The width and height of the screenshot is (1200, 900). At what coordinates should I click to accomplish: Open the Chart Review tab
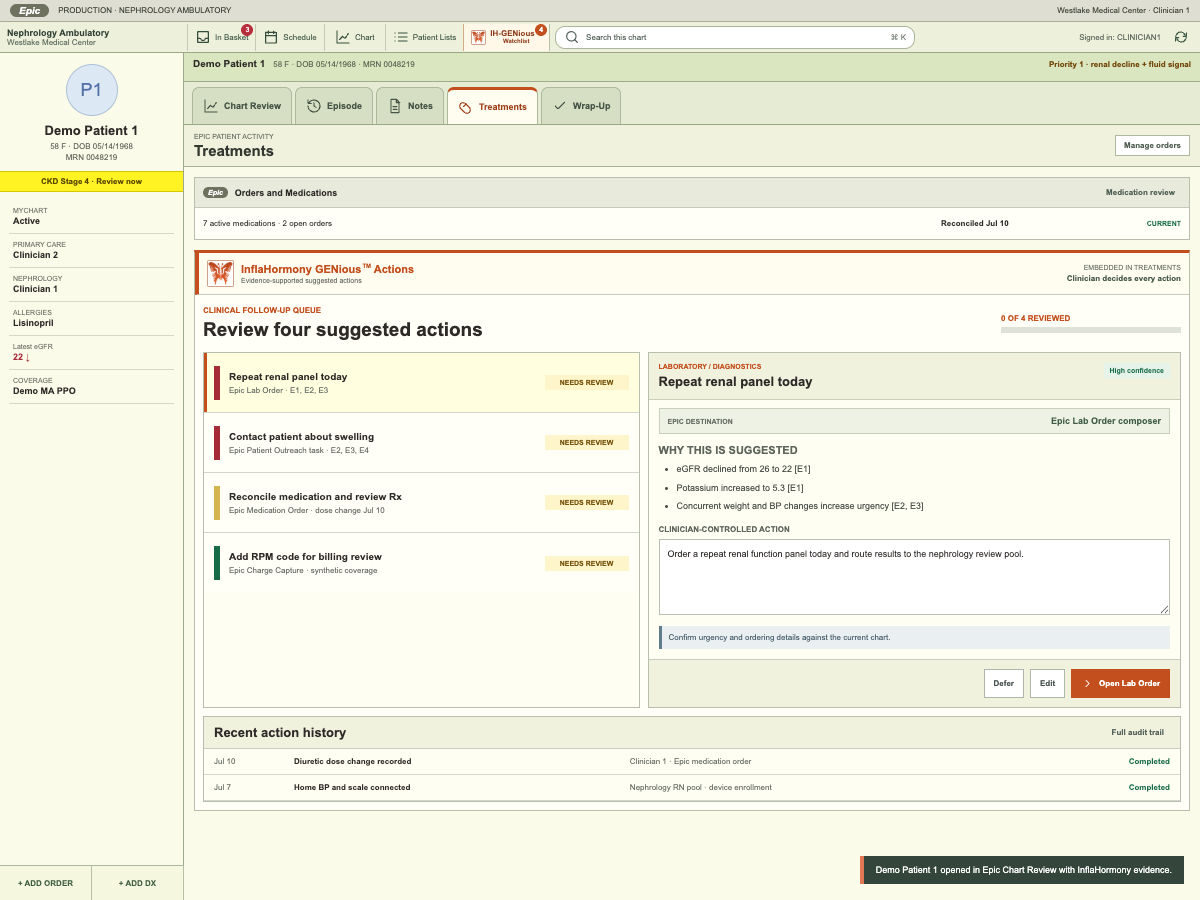[242, 106]
